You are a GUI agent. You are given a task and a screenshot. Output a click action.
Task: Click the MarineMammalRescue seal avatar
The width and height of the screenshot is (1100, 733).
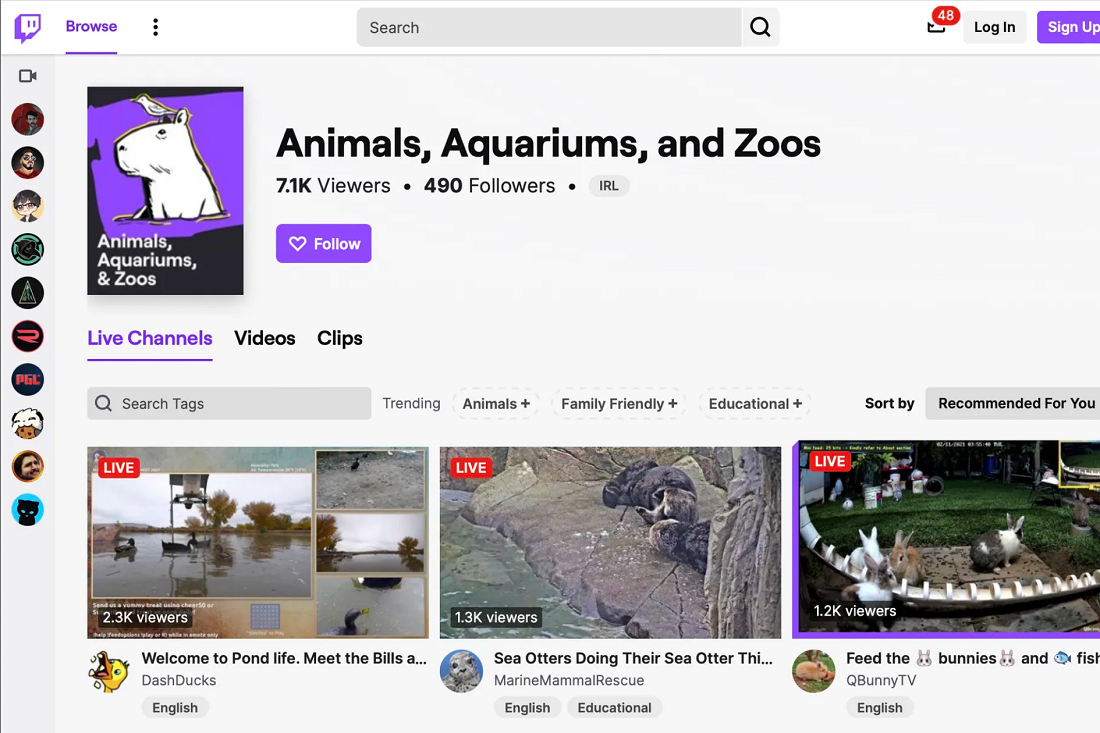tap(461, 671)
